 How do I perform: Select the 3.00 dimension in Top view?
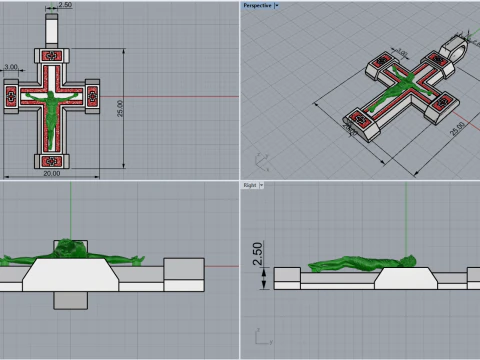pyautogui.click(x=11, y=67)
